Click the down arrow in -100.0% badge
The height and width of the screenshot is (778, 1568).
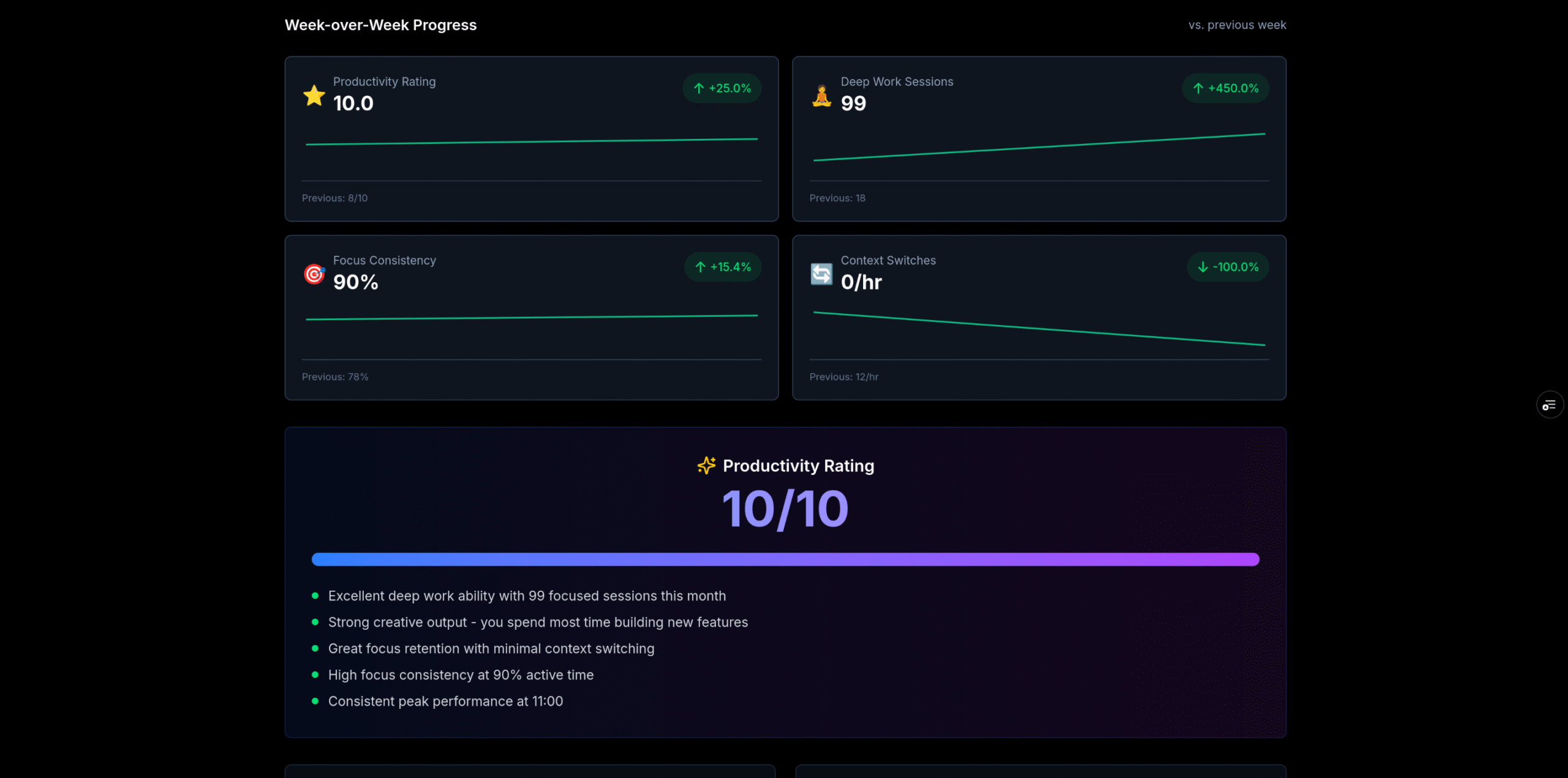pos(1202,267)
